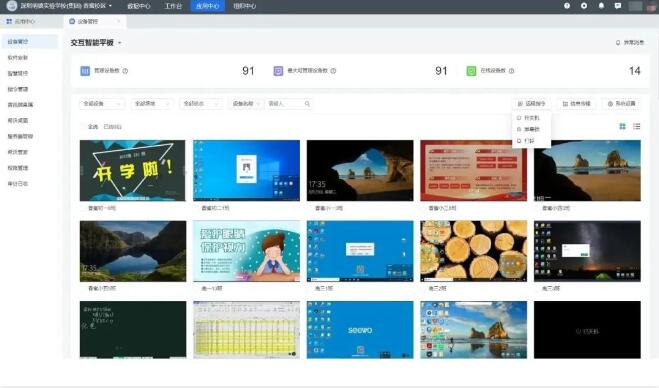The height and width of the screenshot is (388, 659).
Task: Switch to grid thumbnail view icon
Action: [622, 126]
